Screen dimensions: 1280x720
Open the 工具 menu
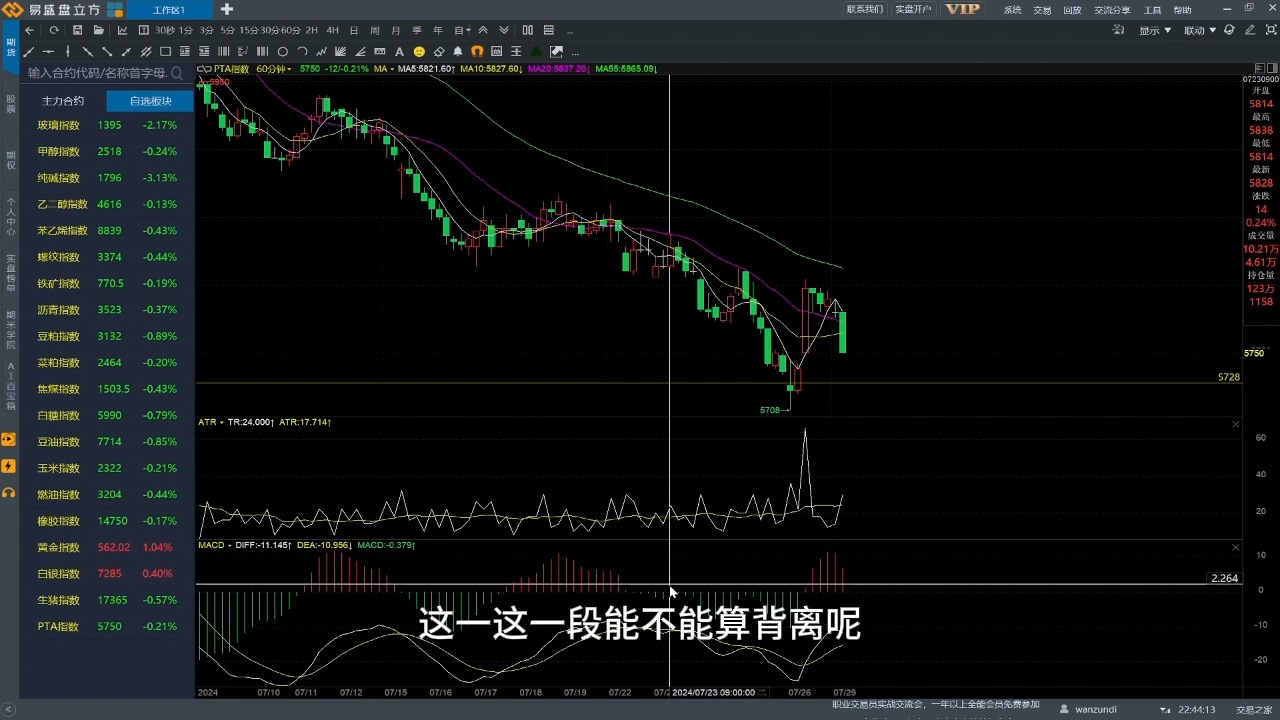[x=1152, y=10]
